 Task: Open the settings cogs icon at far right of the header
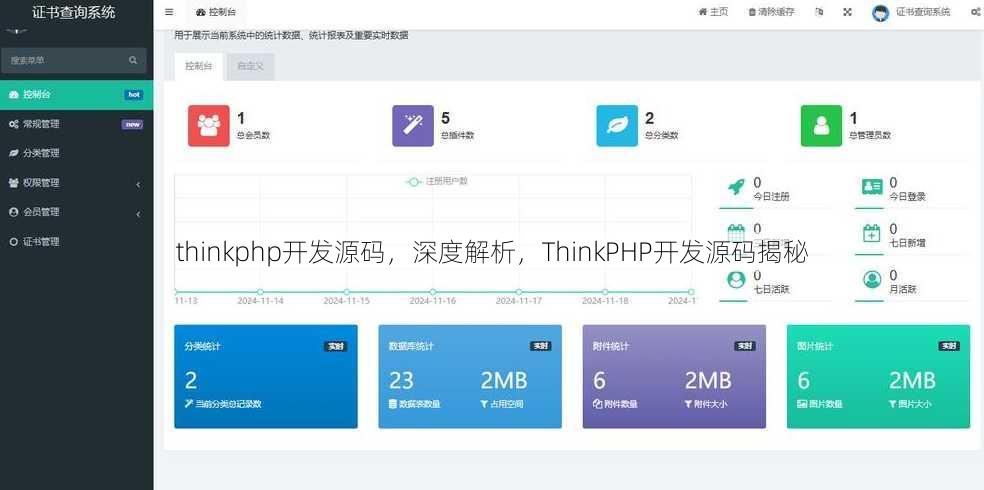pyautogui.click(x=975, y=12)
